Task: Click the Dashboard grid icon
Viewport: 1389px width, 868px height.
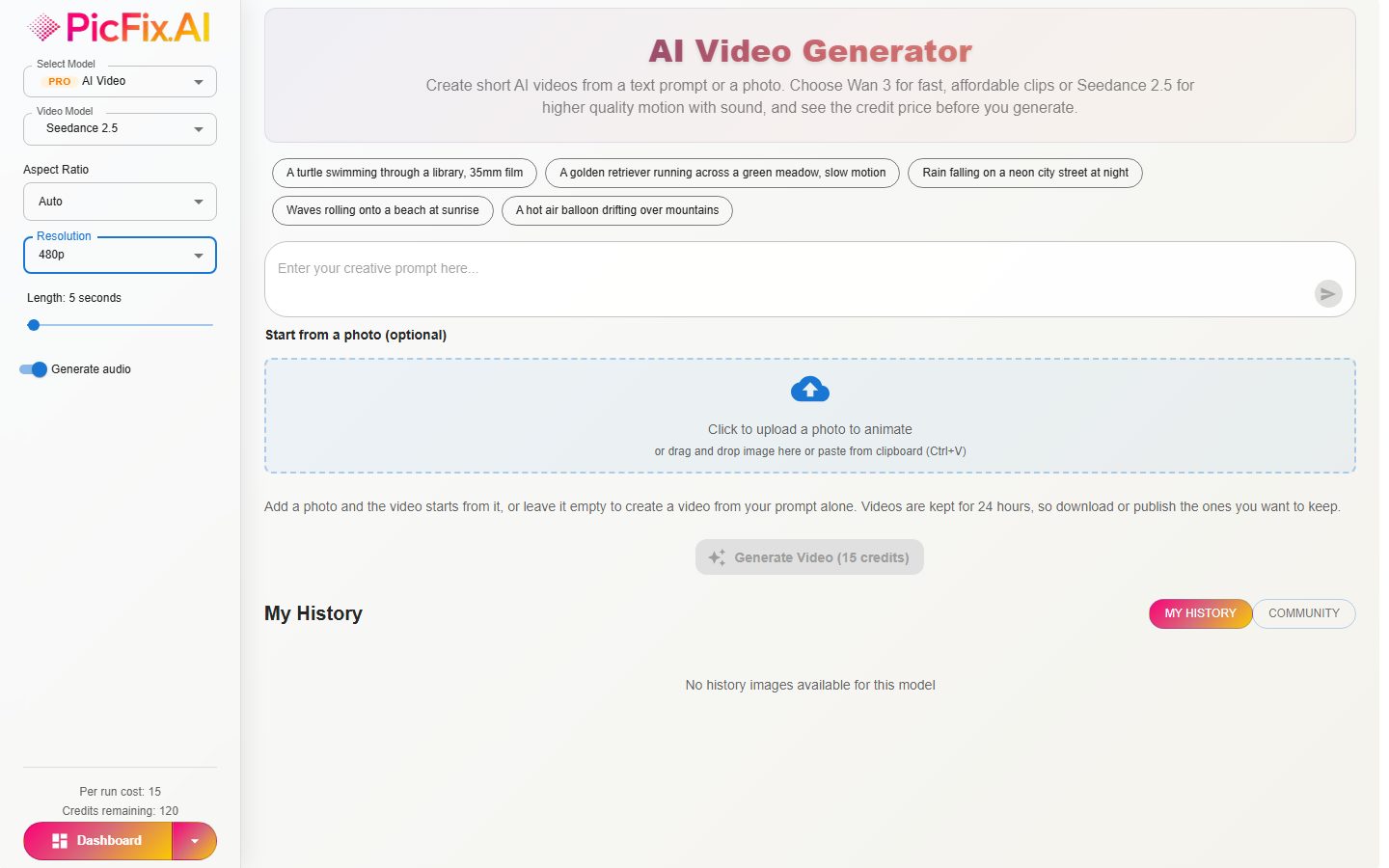Action: [60, 841]
